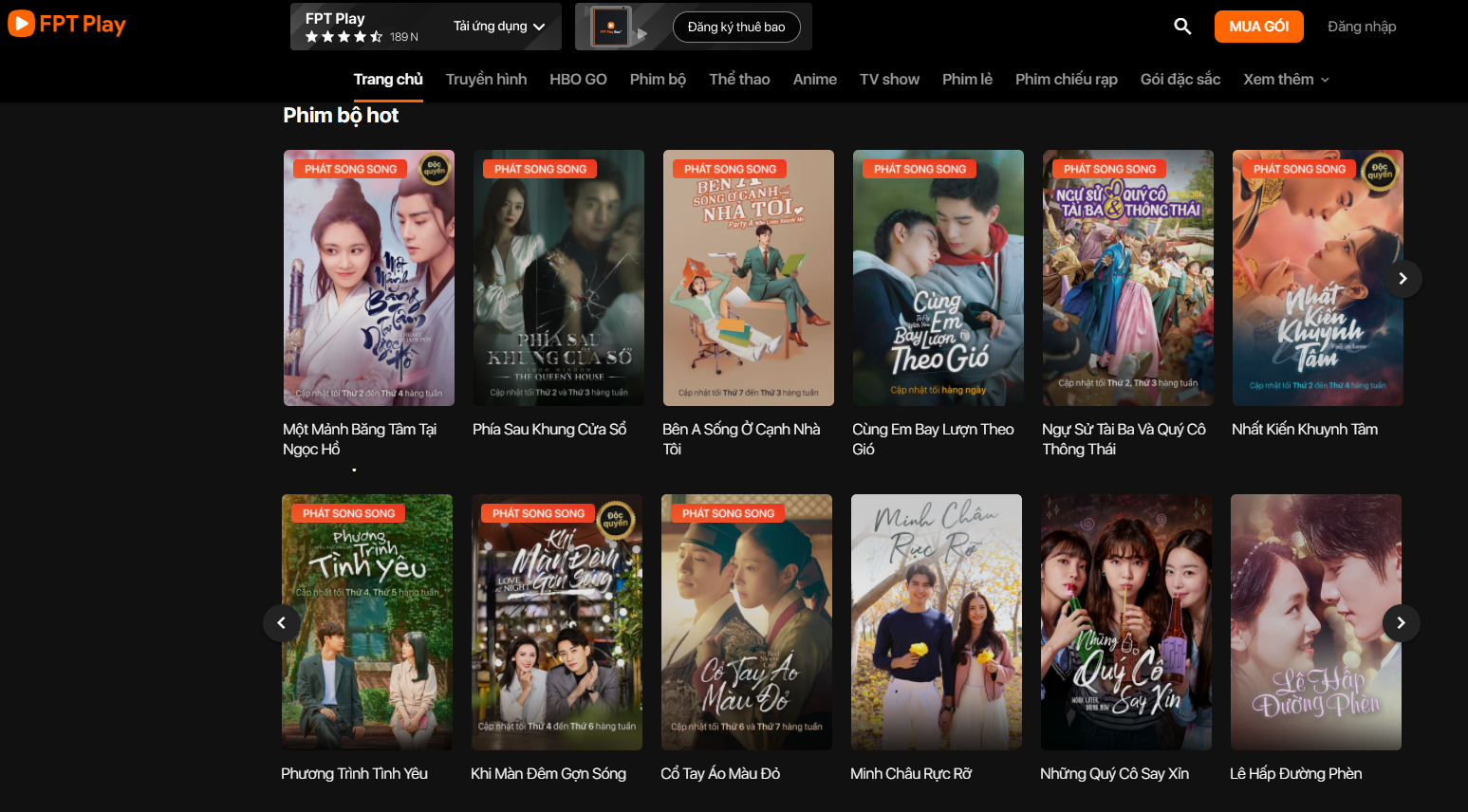The height and width of the screenshot is (812, 1468).
Task: Open Những Quý Cô Say Xỉn poster
Action: tap(1126, 622)
